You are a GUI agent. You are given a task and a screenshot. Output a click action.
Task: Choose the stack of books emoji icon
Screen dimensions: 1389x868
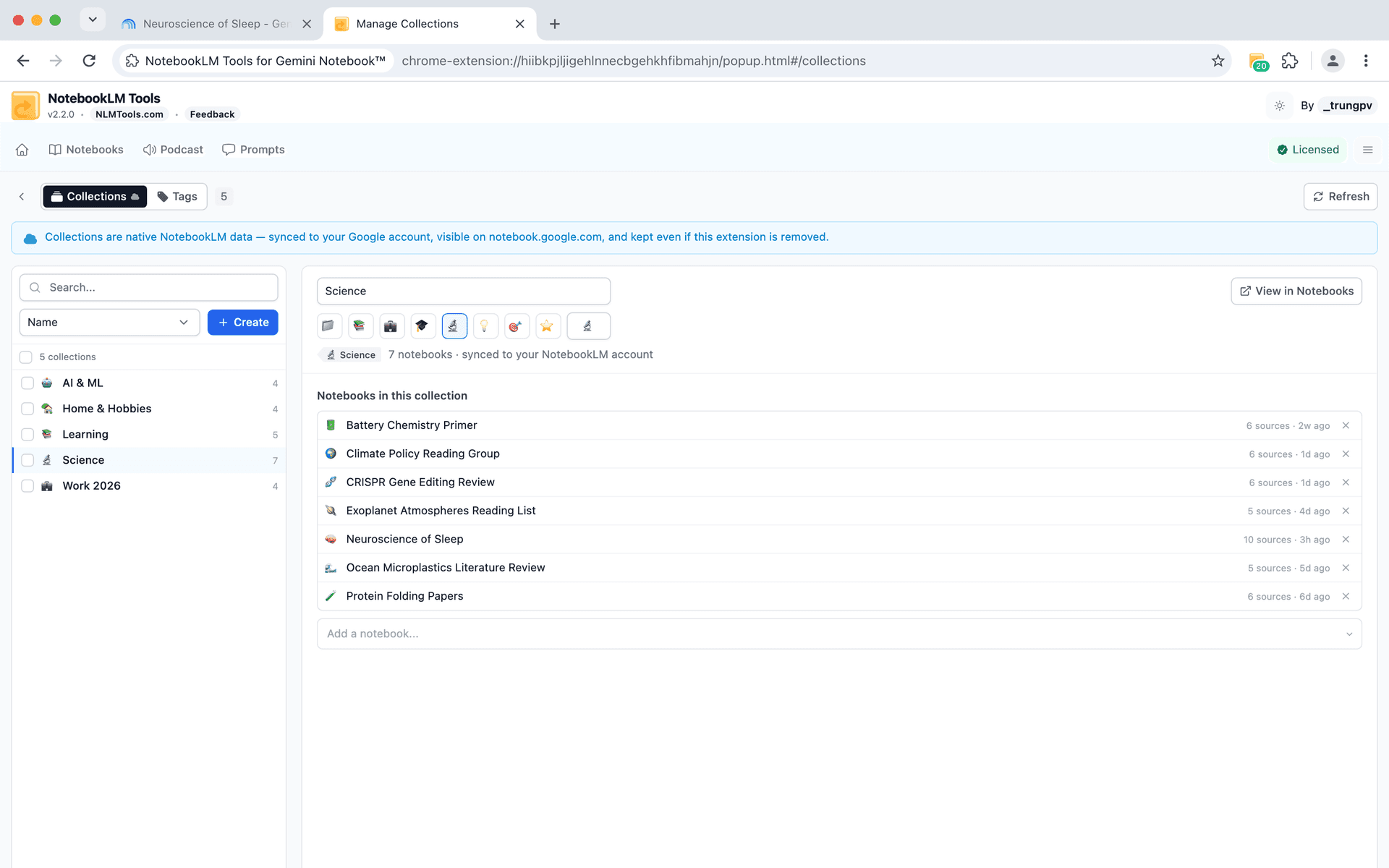point(360,326)
